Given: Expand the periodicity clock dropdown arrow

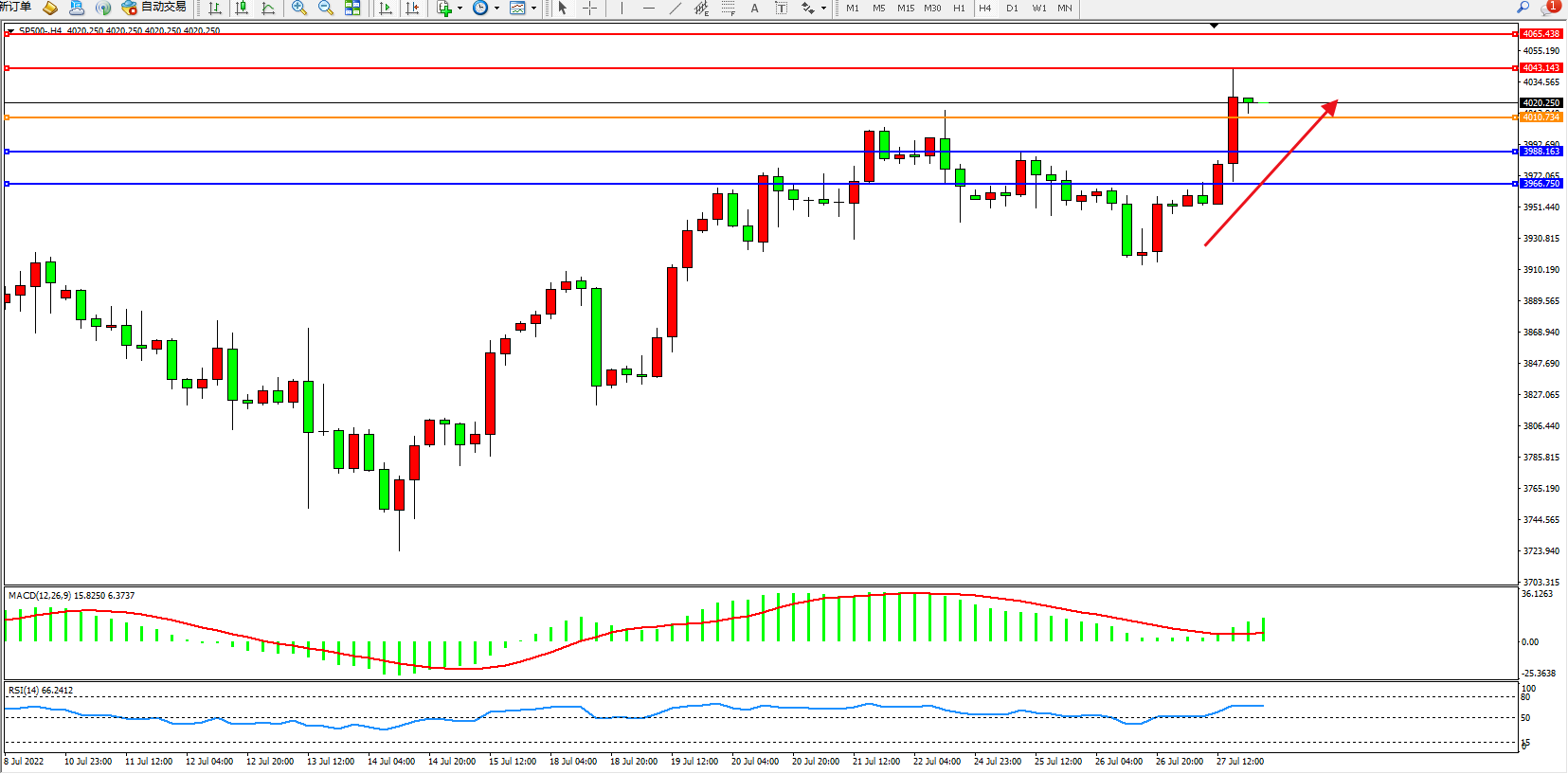Looking at the screenshot, I should pyautogui.click(x=496, y=9).
